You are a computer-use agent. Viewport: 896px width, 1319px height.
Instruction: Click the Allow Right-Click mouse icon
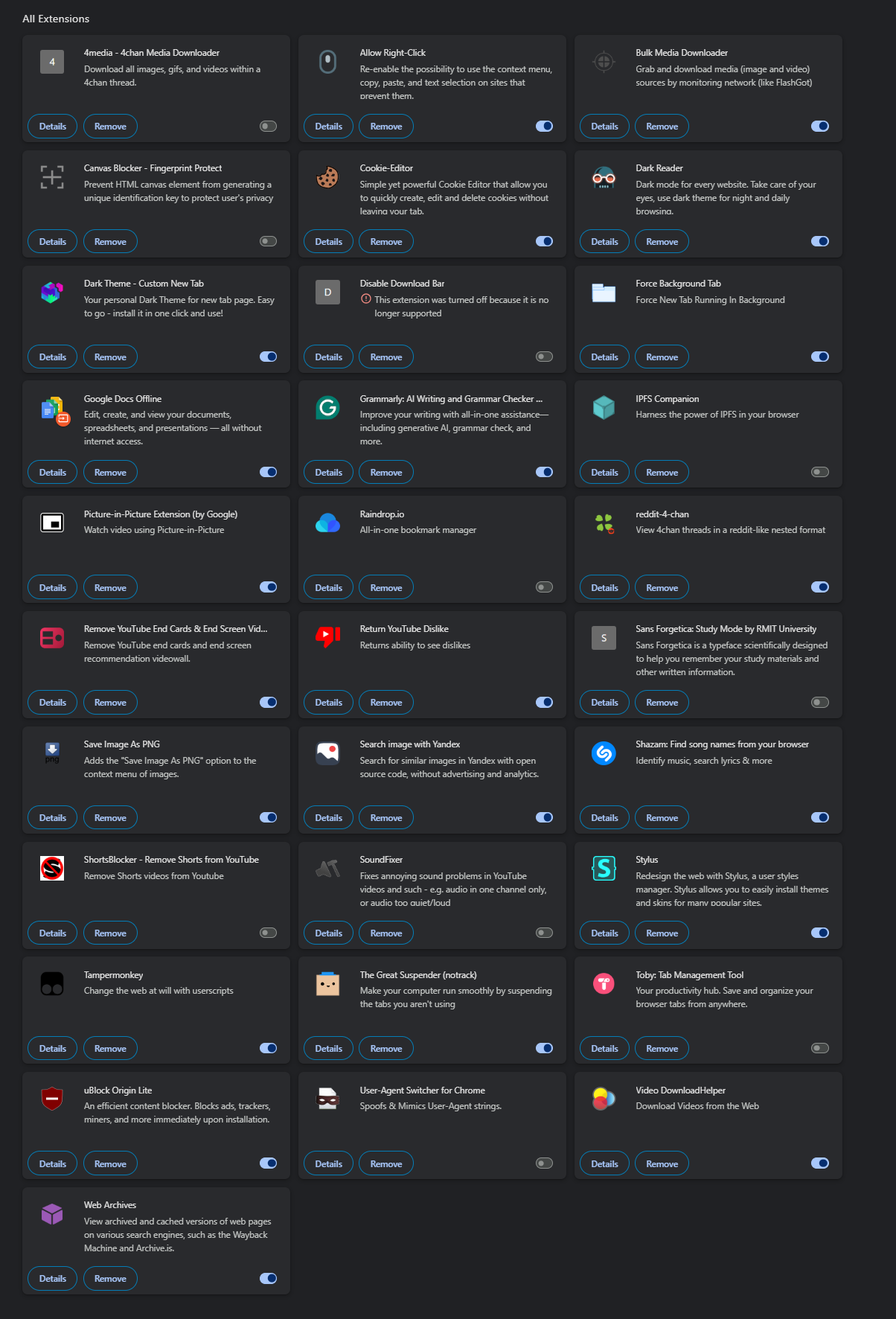(x=327, y=62)
